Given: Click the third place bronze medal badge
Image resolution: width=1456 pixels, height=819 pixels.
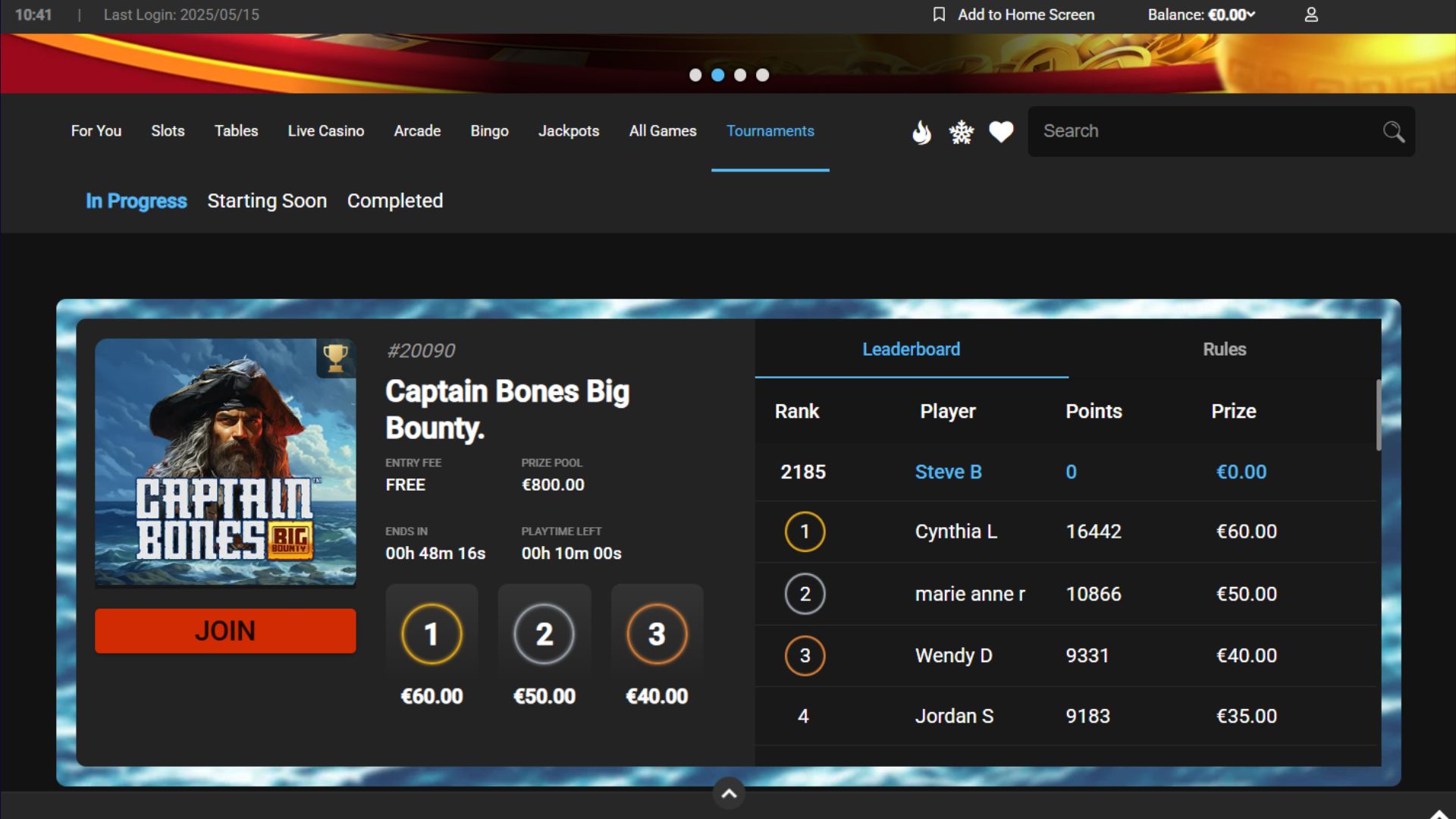Looking at the screenshot, I should [x=657, y=634].
